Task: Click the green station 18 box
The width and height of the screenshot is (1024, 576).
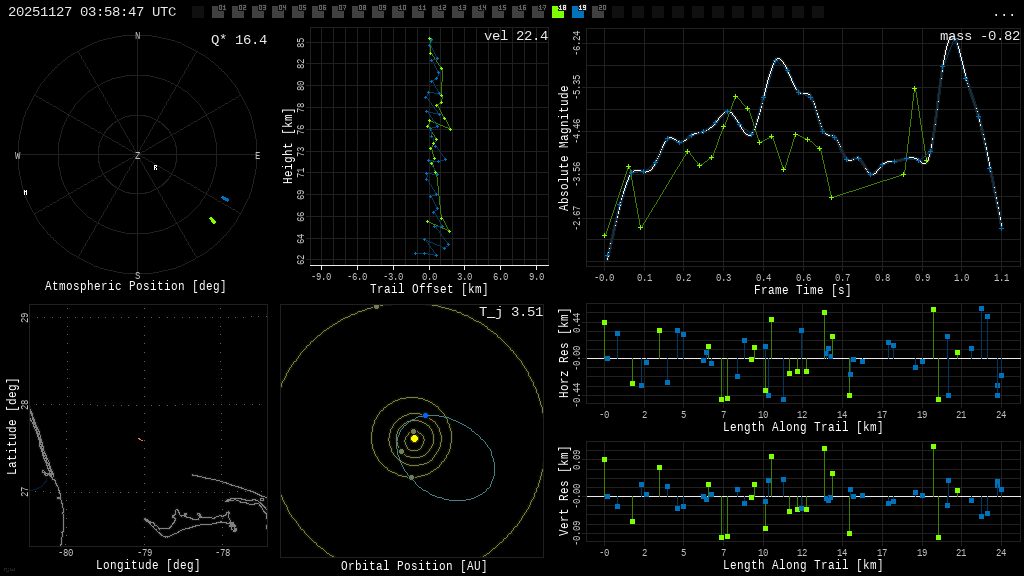Action: point(558,12)
